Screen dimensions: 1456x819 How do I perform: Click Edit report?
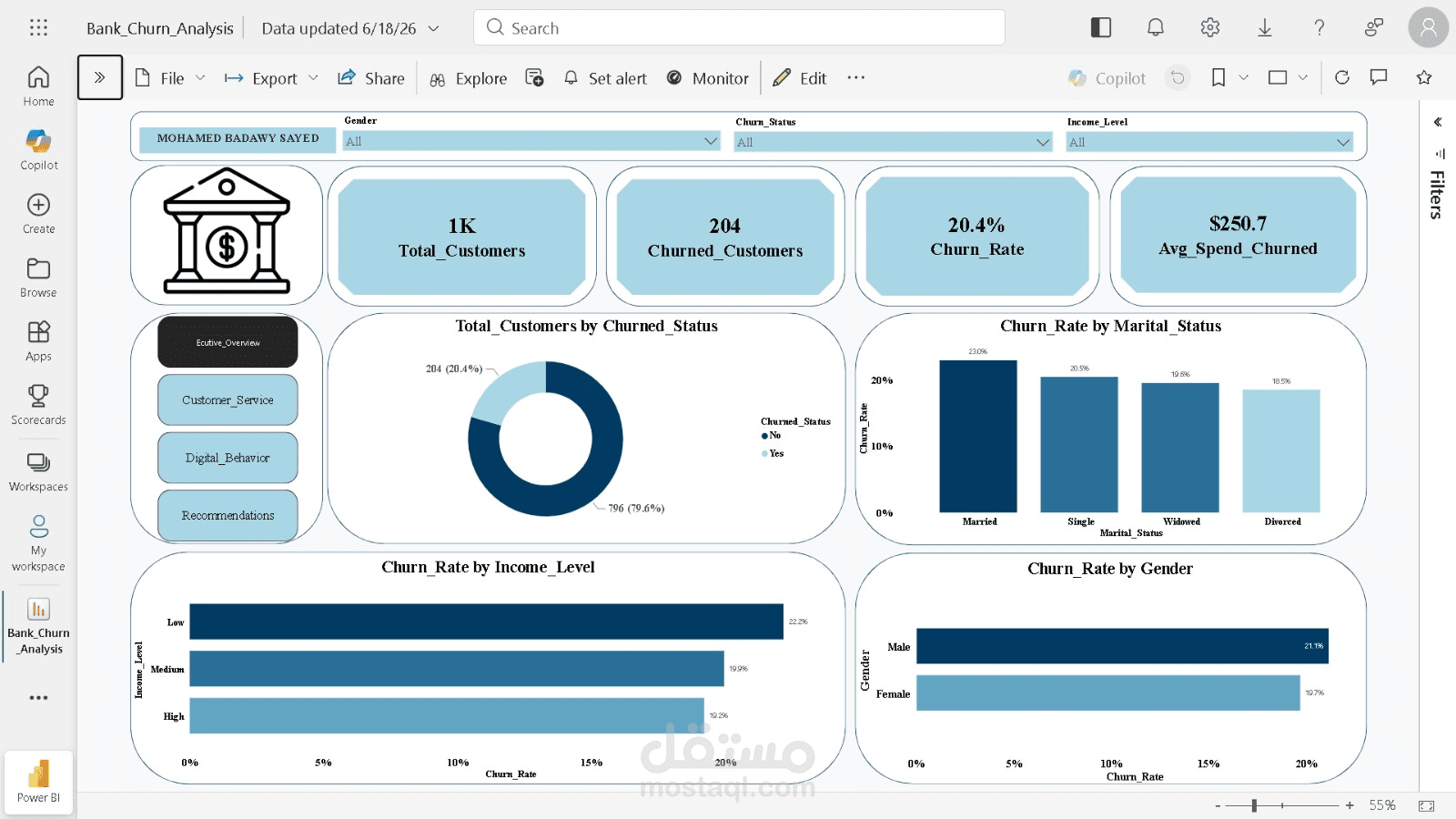[x=800, y=78]
